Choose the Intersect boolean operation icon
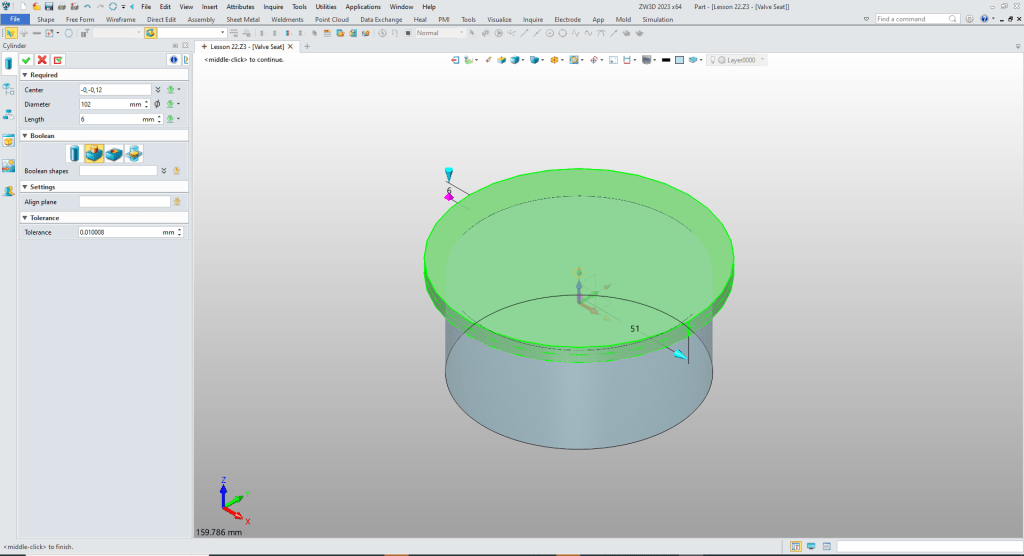Viewport: 1024px width, 556px height. click(x=133, y=153)
